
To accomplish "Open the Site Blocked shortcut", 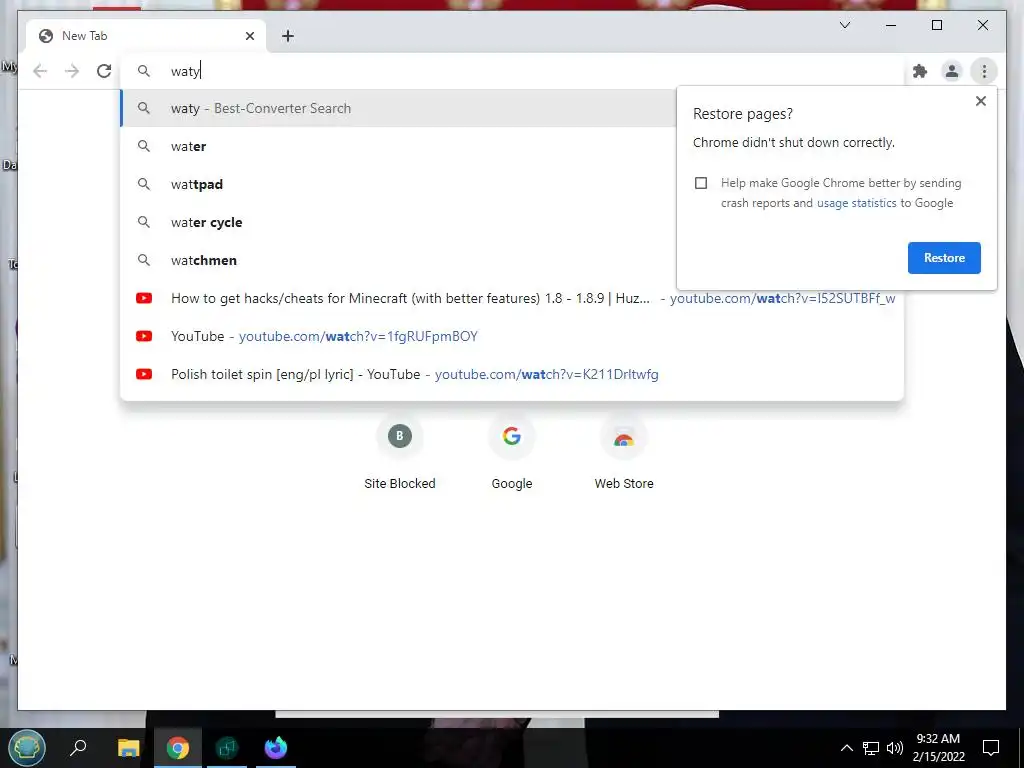I will [x=400, y=454].
